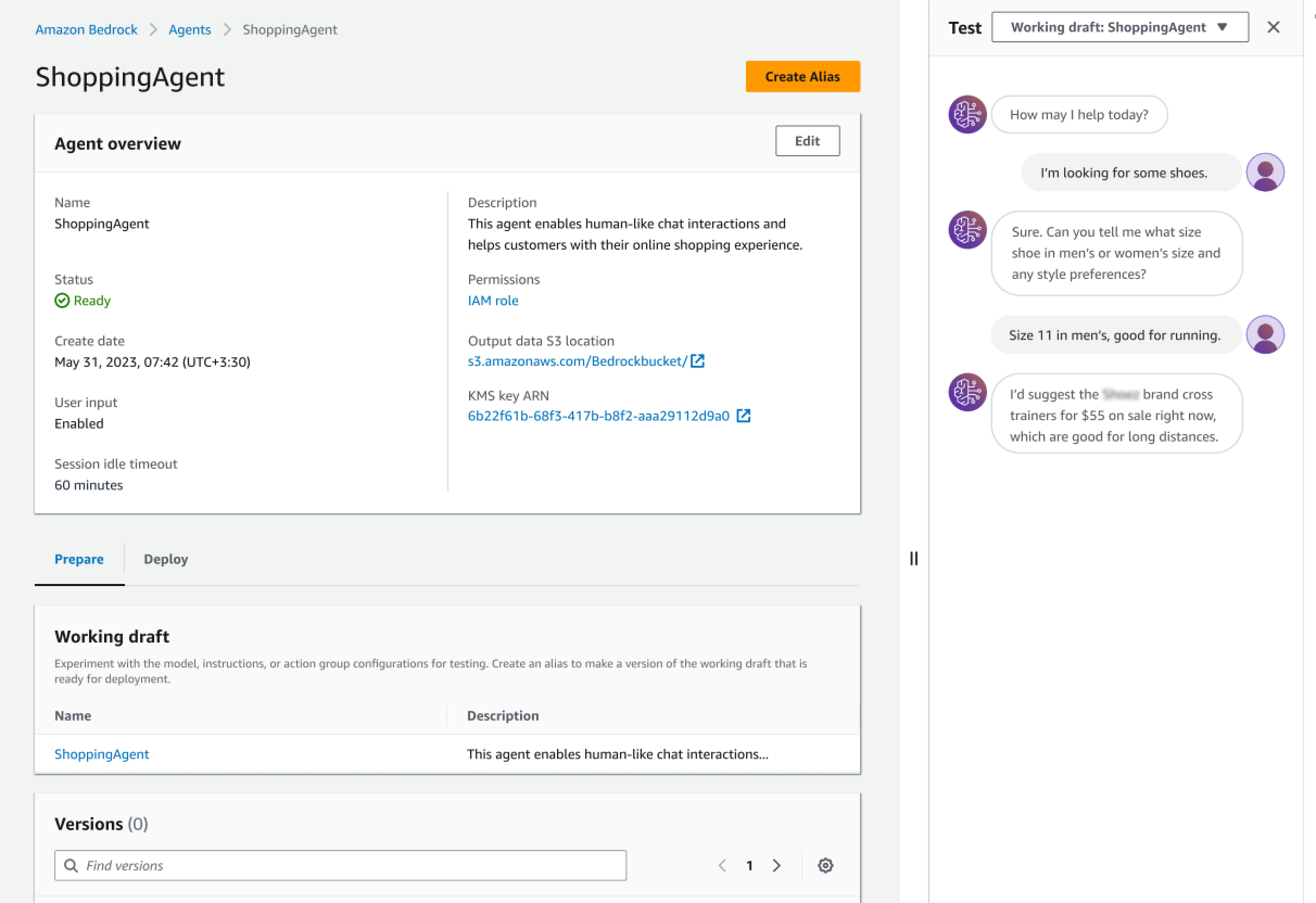Open the Output data S3 location external link

tap(698, 361)
